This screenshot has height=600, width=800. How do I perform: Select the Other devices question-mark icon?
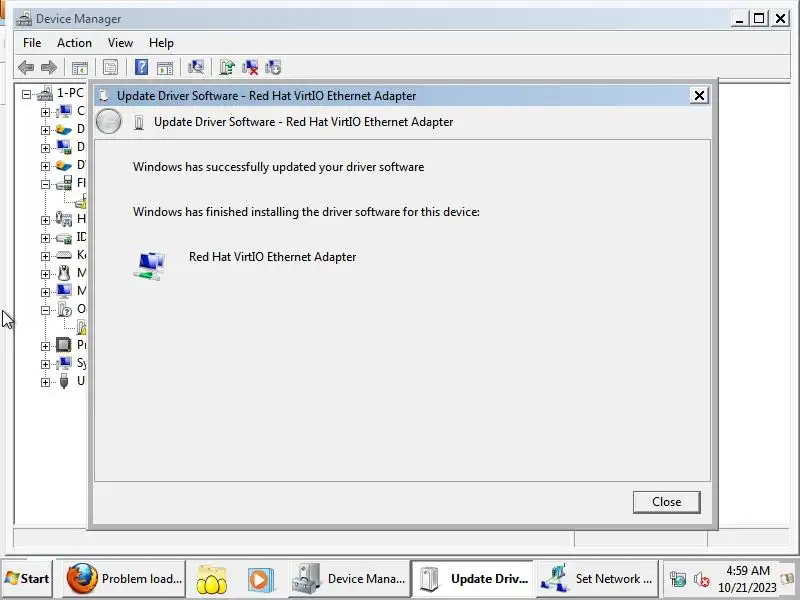point(65,309)
